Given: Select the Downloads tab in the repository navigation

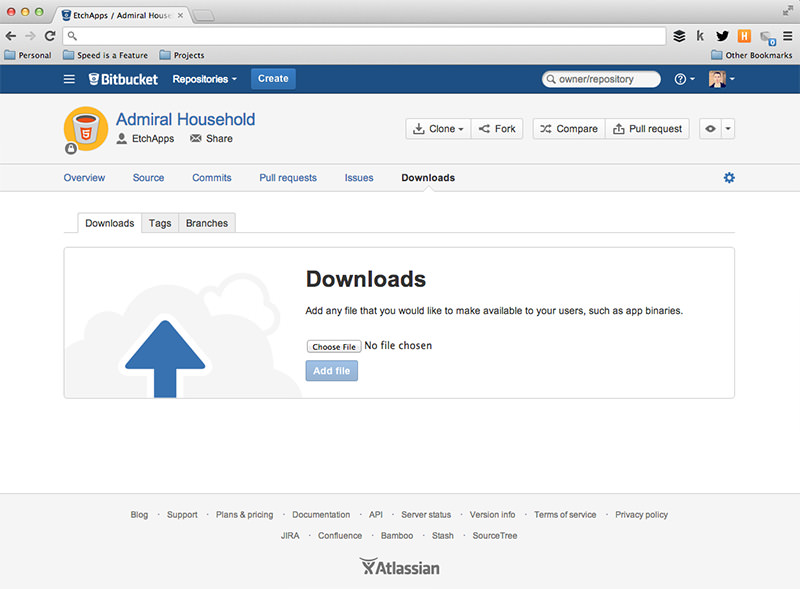Looking at the screenshot, I should coord(428,178).
